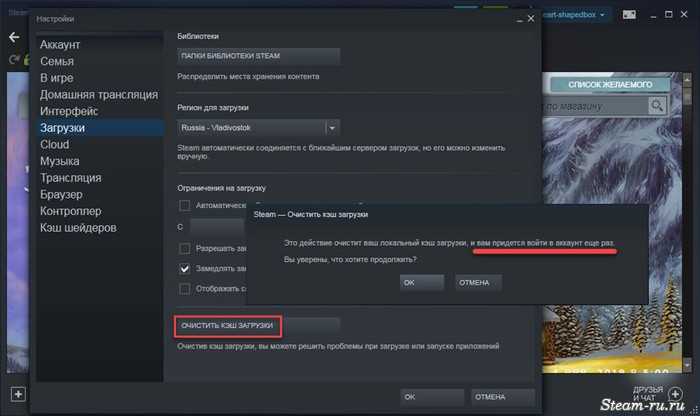This screenshot has height=416, width=700.
Task: Click scrollbar down arrow in store page
Action: [687, 366]
